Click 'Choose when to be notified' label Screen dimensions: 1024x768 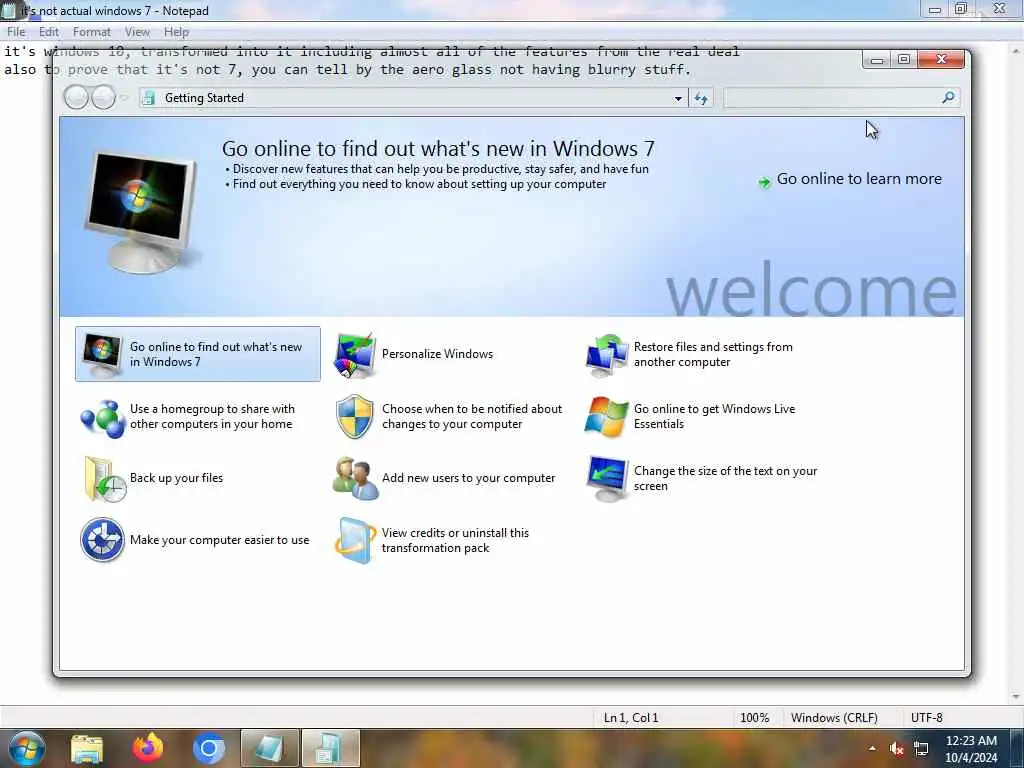(x=472, y=416)
